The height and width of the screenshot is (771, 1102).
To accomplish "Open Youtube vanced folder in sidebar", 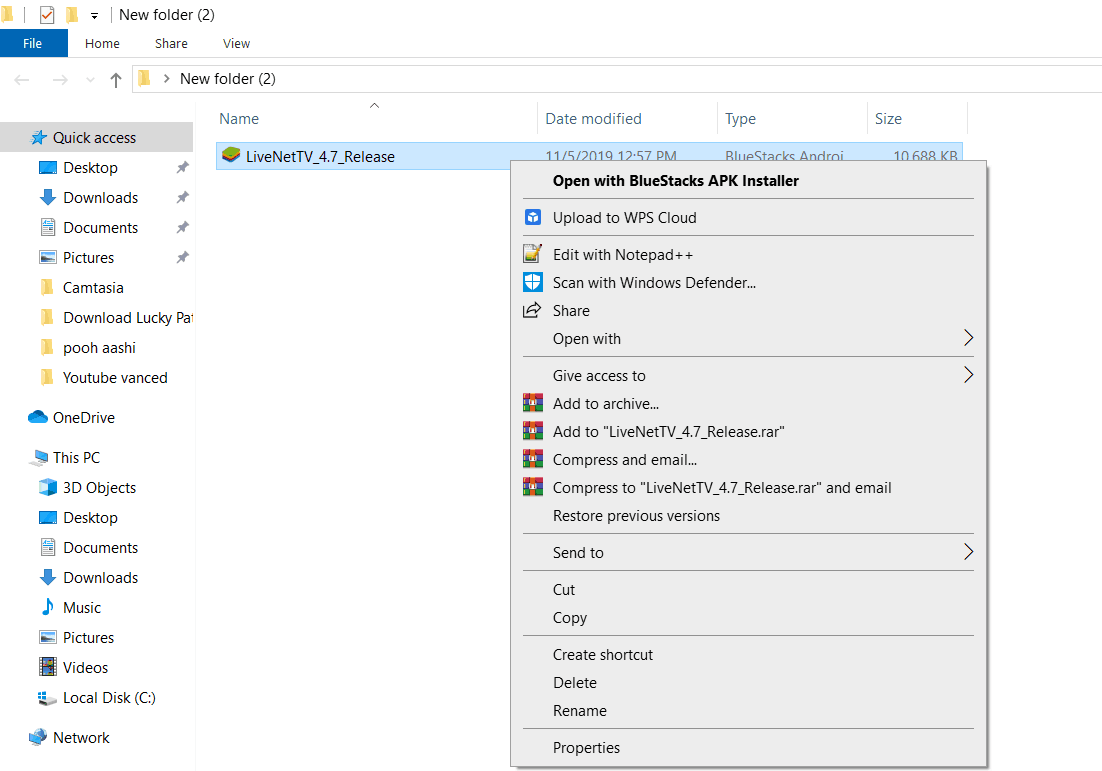I will pyautogui.click(x=115, y=378).
